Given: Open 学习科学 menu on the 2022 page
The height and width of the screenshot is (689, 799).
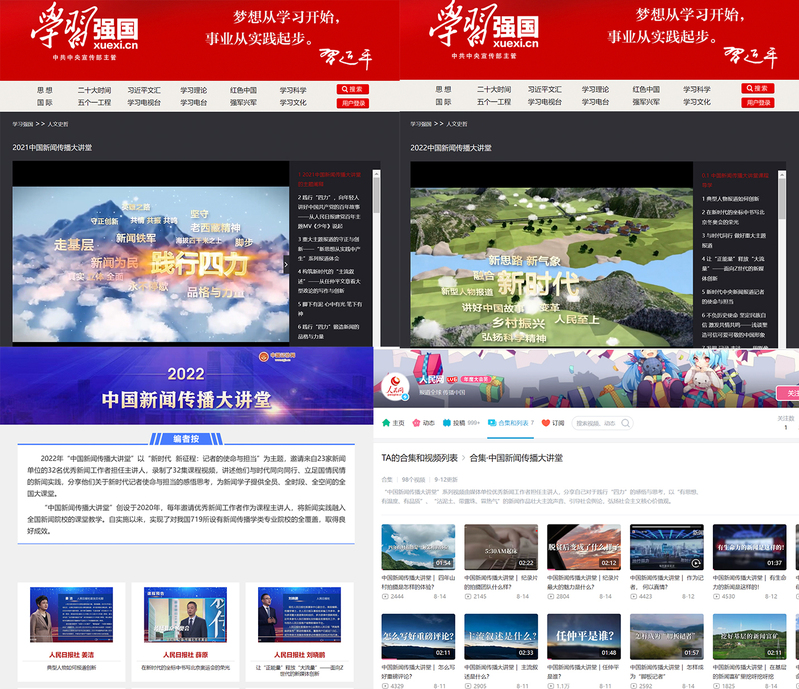Looking at the screenshot, I should (697, 89).
